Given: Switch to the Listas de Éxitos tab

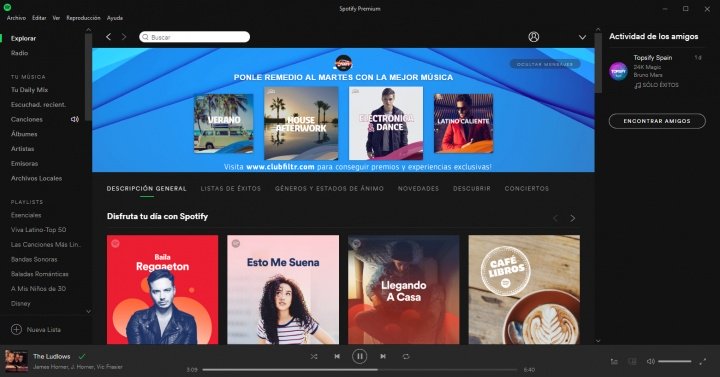Looking at the screenshot, I should [x=231, y=188].
